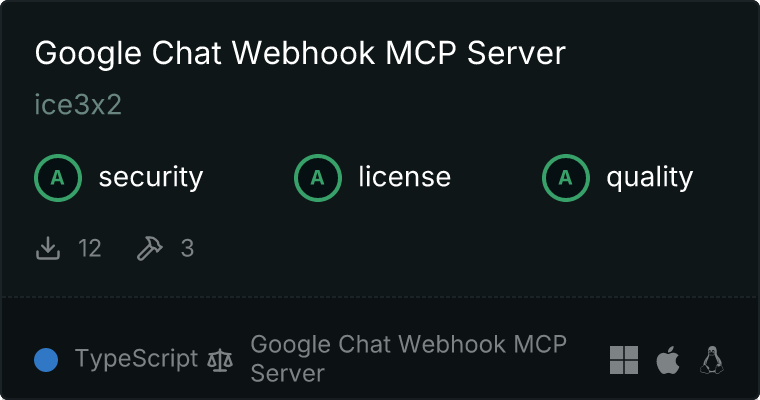Click the footer license name text
760x400 pixels.
[x=409, y=359]
